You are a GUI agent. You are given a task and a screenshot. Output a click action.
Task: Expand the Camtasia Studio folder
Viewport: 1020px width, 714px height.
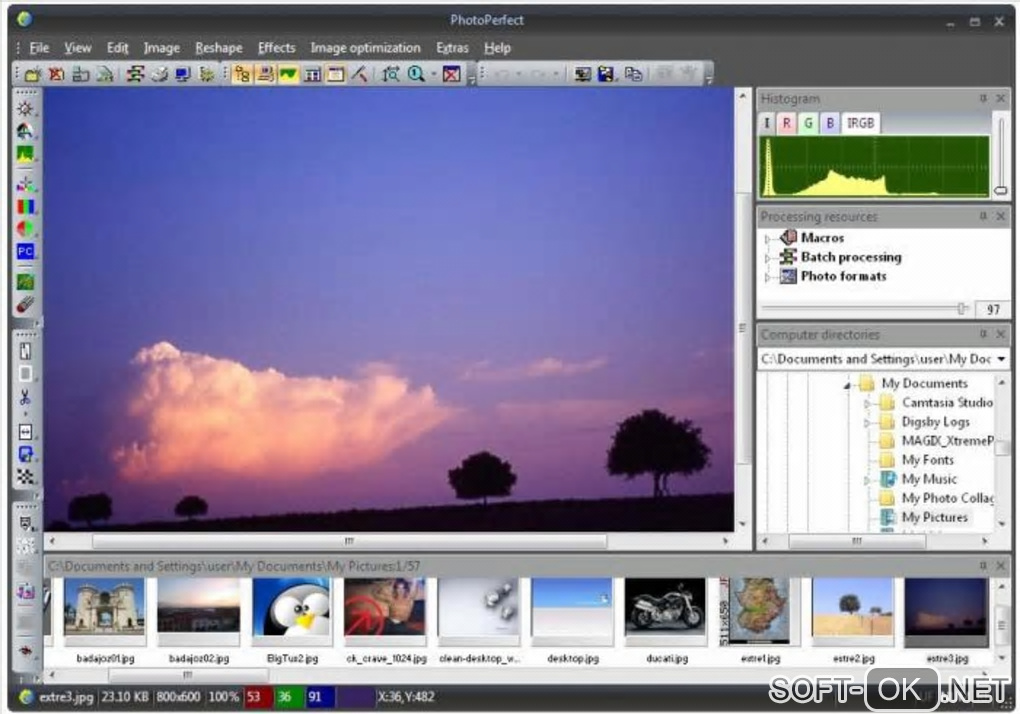tap(867, 404)
